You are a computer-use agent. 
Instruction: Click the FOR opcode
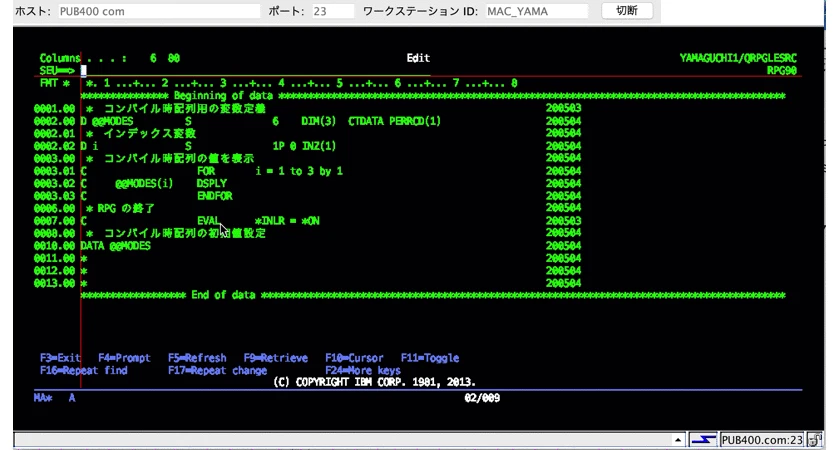(206, 171)
